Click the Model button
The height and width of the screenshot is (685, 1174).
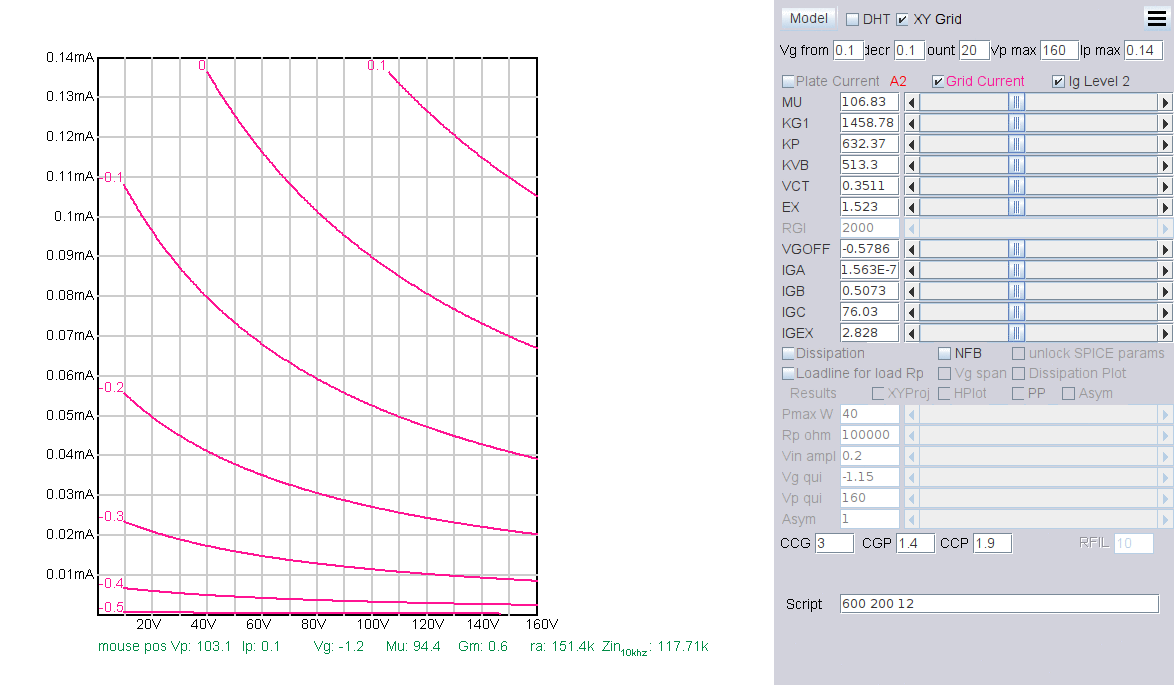tap(808, 18)
